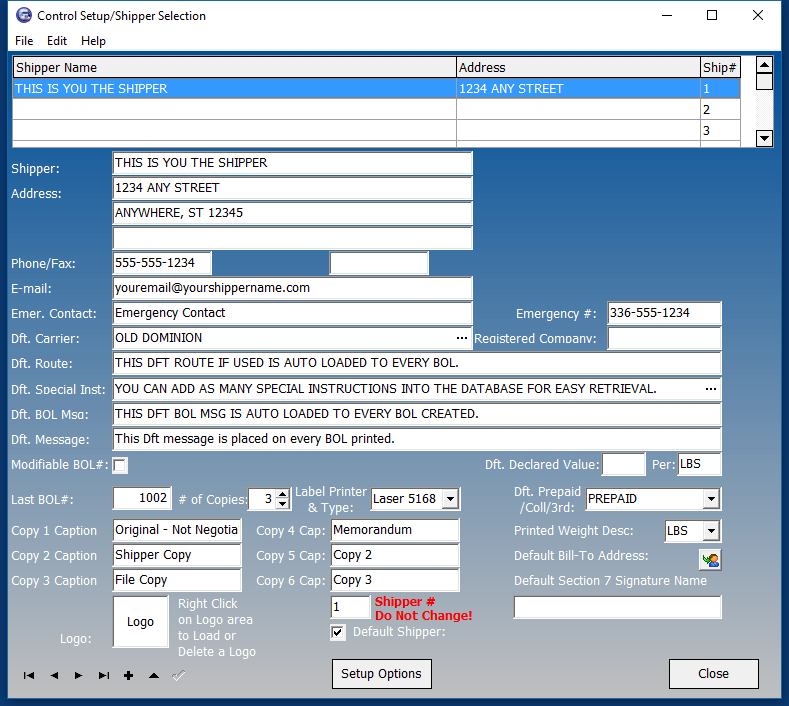Click the # of Copies value field

tap(262, 499)
